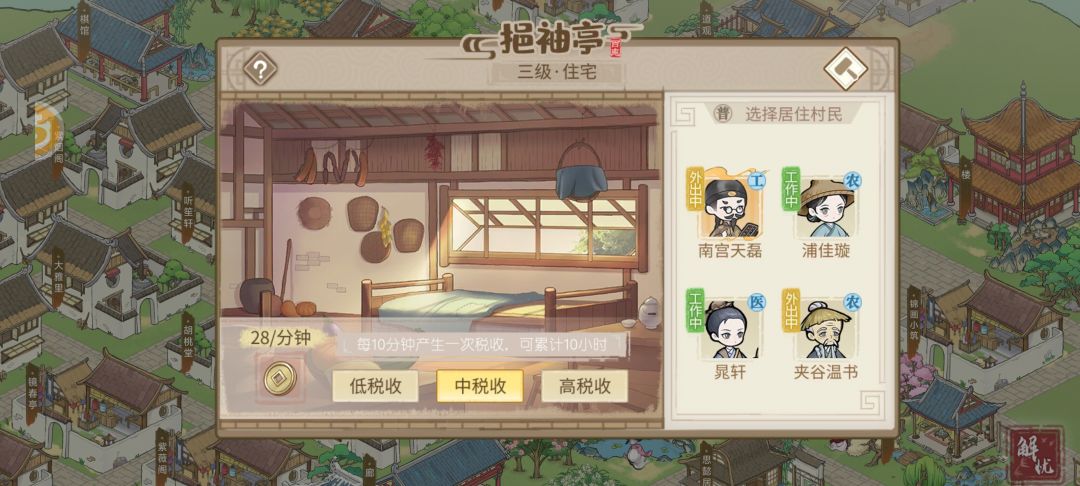The image size is (1080, 486).
Task: Tap the 医 profession badge on 晁轩
Action: pos(756,302)
